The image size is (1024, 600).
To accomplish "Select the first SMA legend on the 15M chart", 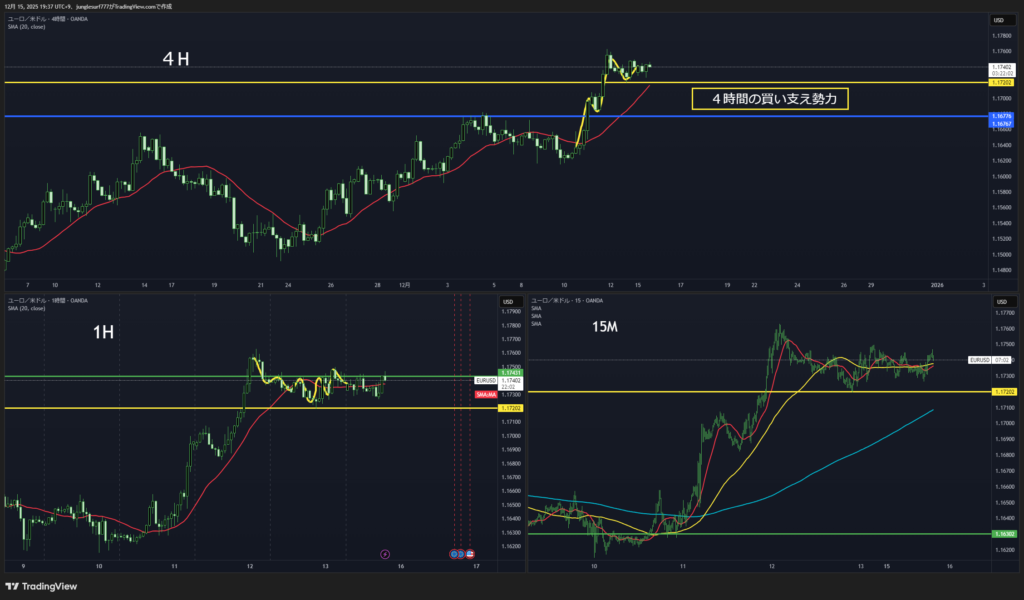I will 537,308.
